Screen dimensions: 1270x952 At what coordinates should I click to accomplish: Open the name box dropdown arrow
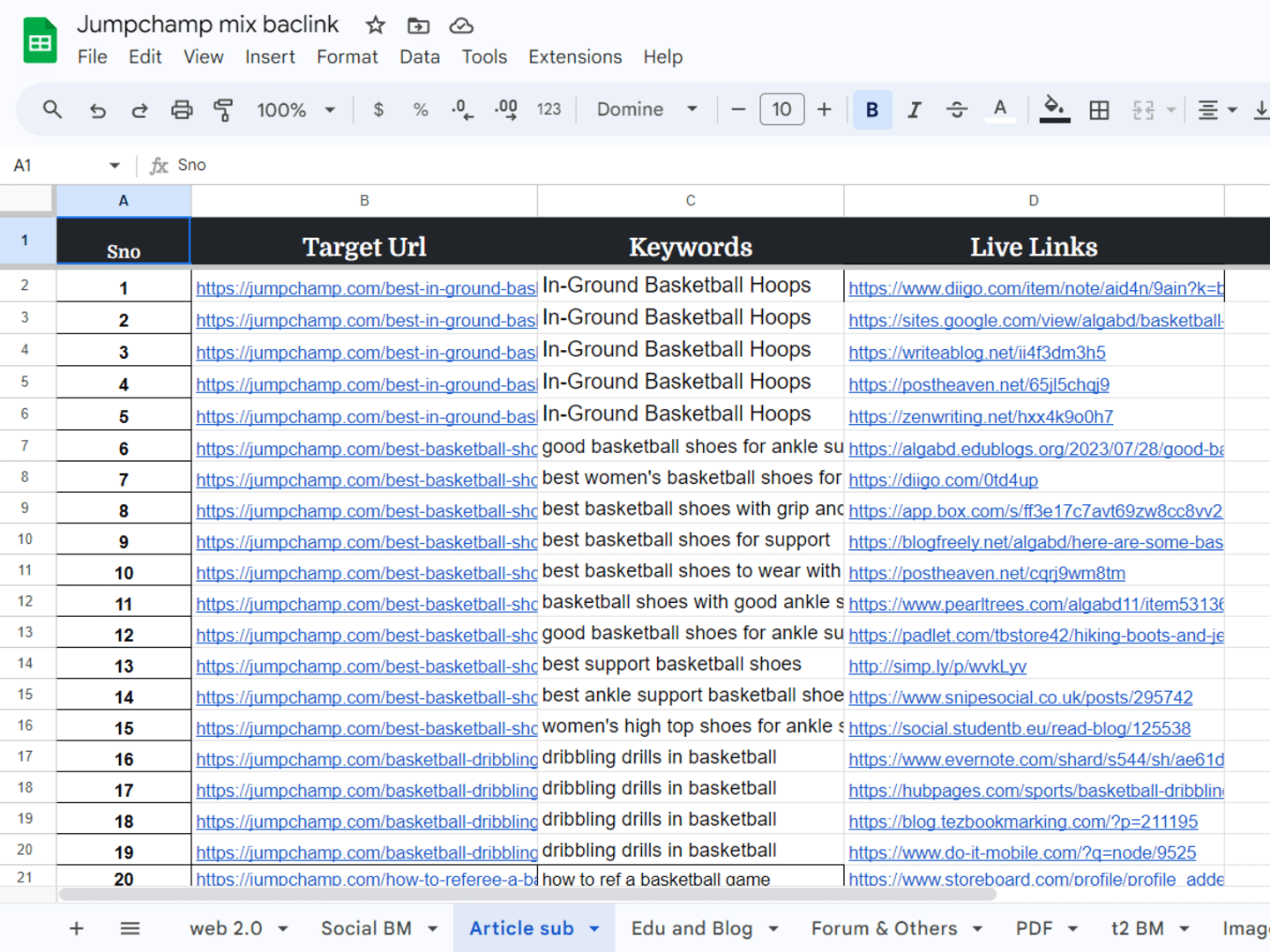pyautogui.click(x=115, y=165)
